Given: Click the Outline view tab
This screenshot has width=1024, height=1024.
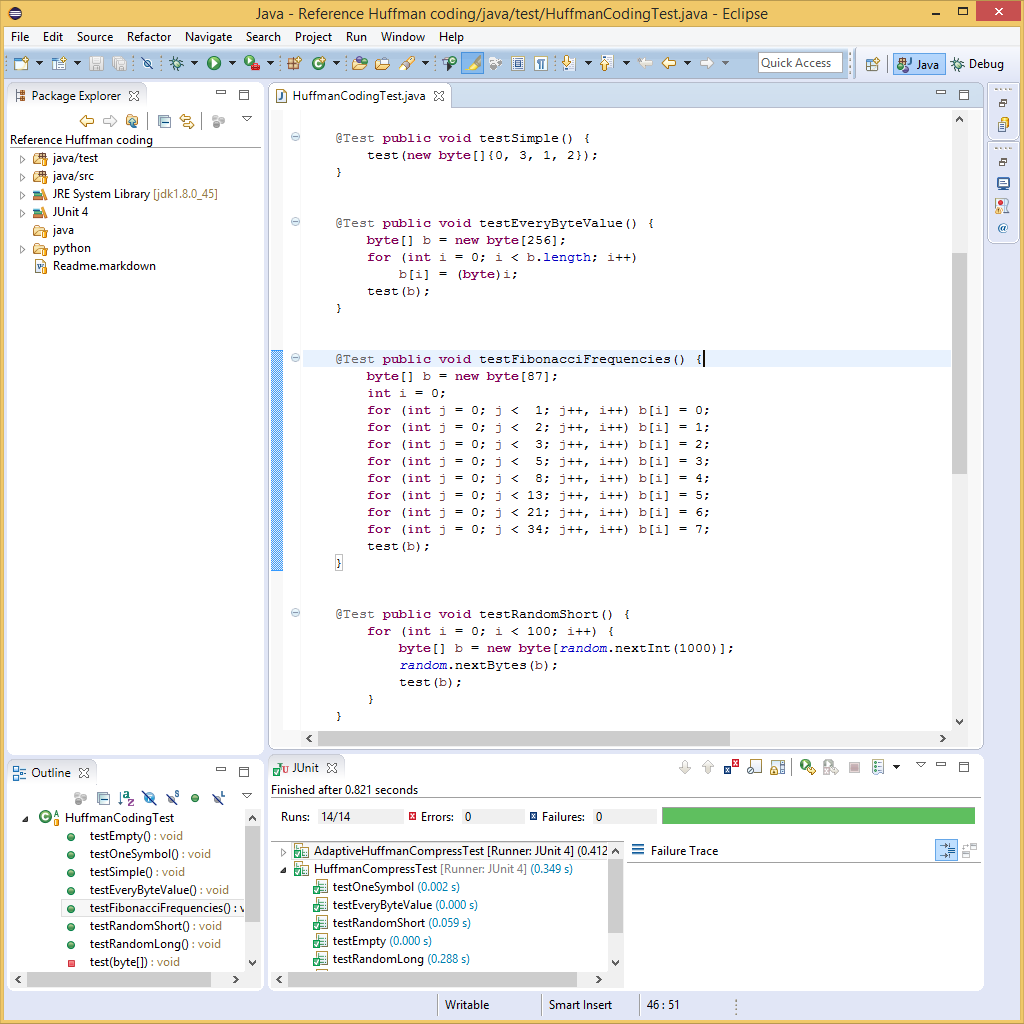Looking at the screenshot, I should [51, 773].
